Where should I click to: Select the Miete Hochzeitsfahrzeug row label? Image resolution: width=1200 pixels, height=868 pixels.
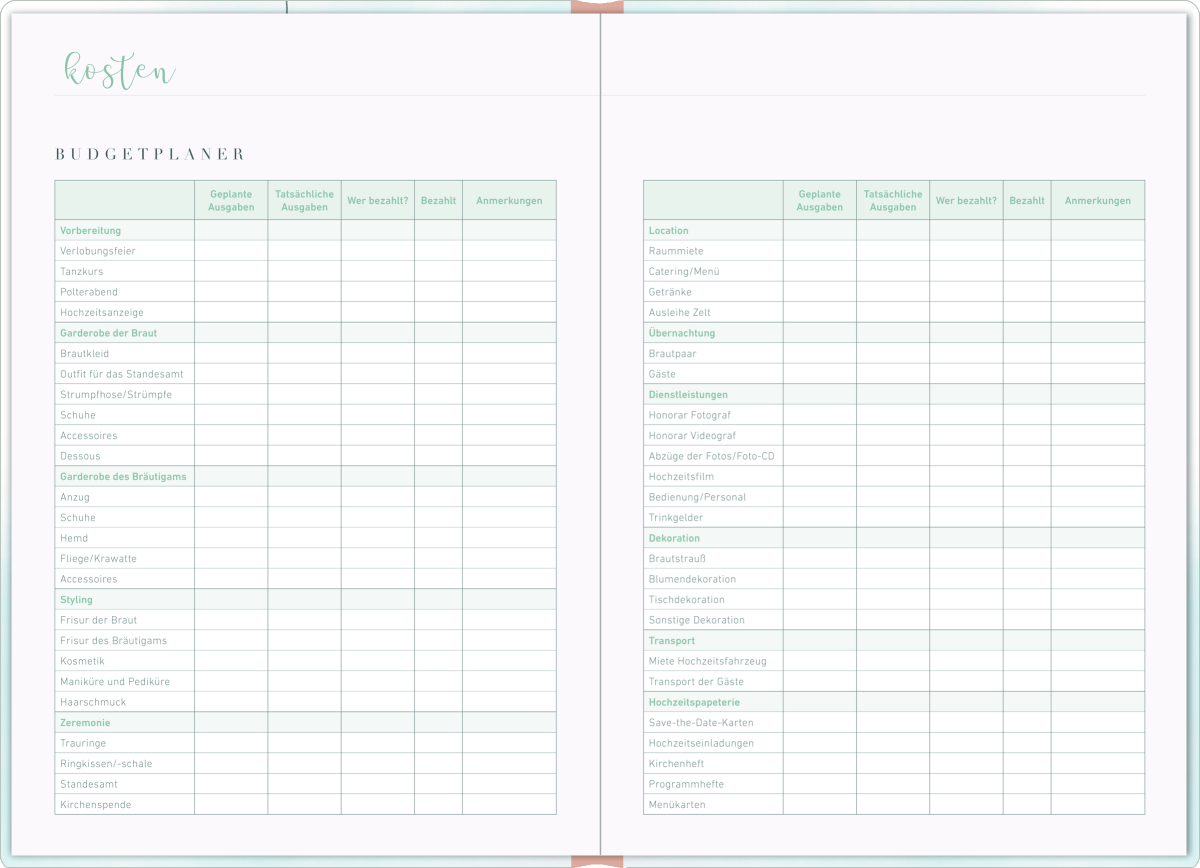coord(708,661)
